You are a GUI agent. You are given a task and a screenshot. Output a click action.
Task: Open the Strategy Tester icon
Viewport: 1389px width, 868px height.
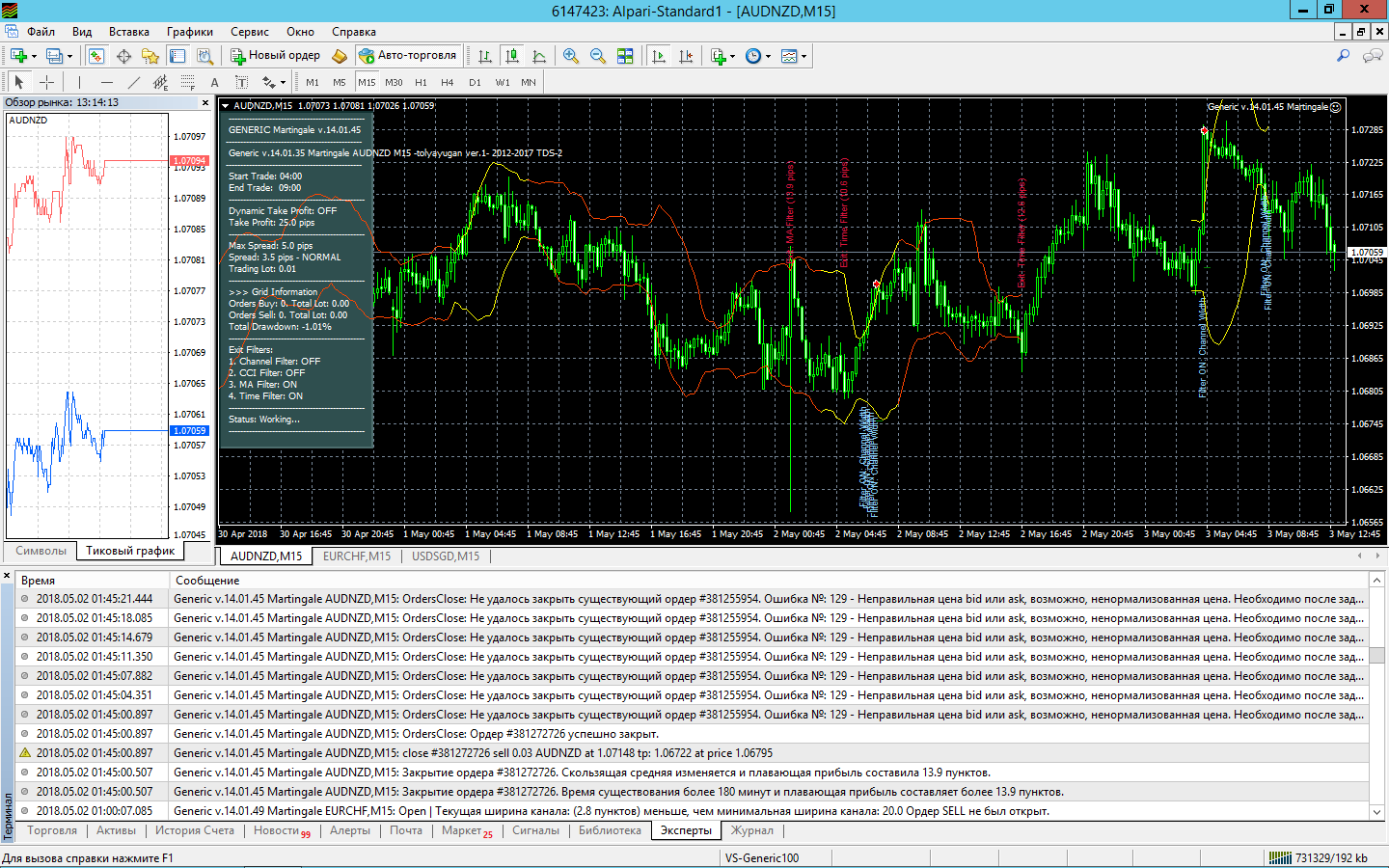coord(204,56)
